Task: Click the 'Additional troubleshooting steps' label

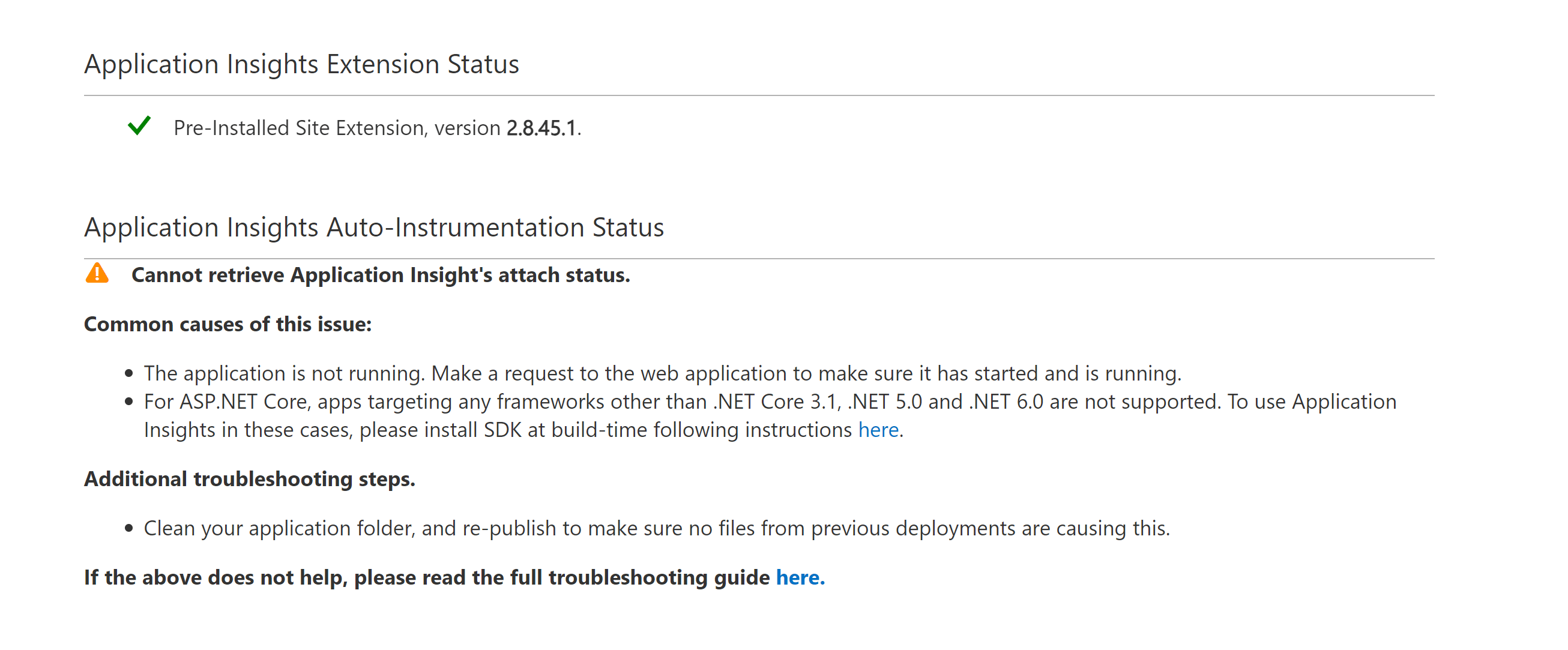Action: tap(250, 479)
